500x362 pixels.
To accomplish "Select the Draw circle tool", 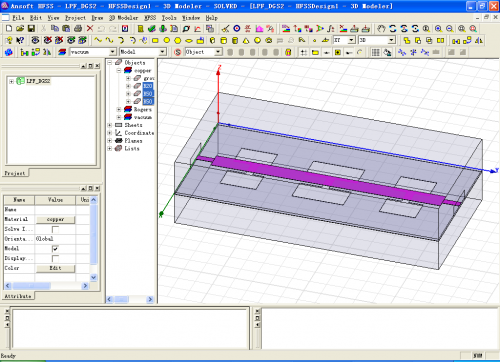I will click(x=166, y=40).
